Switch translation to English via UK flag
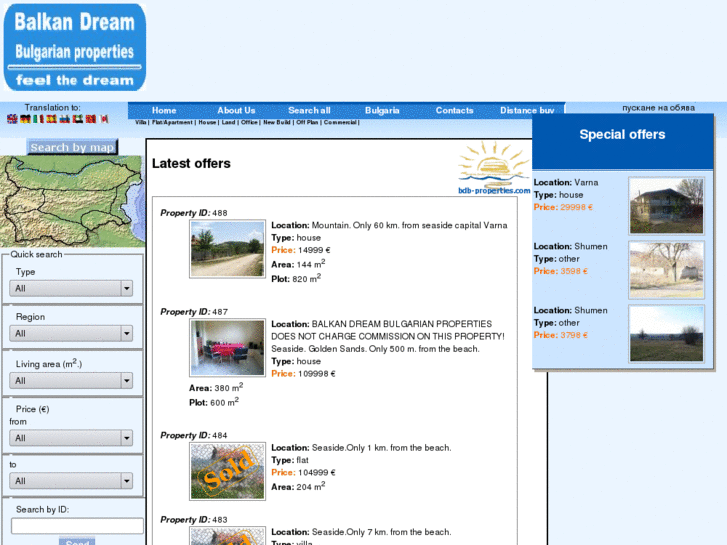The width and height of the screenshot is (727, 545). pyautogui.click(x=13, y=119)
